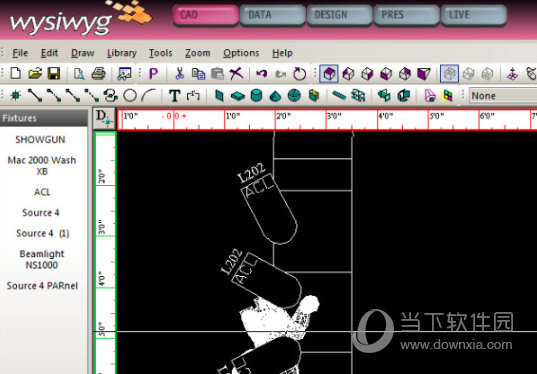Open the Draw menu
The image size is (537, 374).
pyautogui.click(x=83, y=53)
